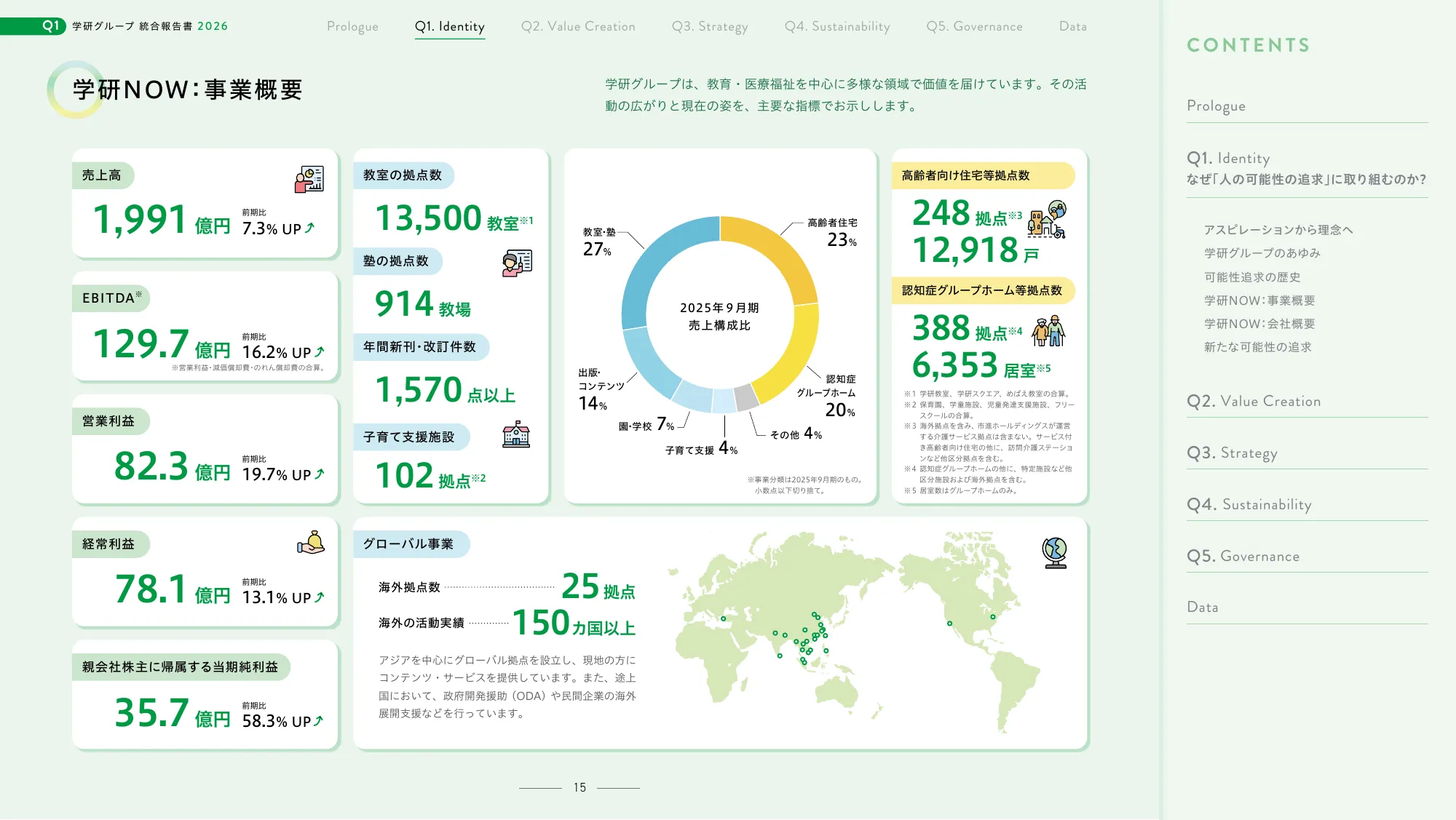The width and height of the screenshot is (1456, 820).
Task: Open the Data tab in top navigation
Action: [1073, 26]
